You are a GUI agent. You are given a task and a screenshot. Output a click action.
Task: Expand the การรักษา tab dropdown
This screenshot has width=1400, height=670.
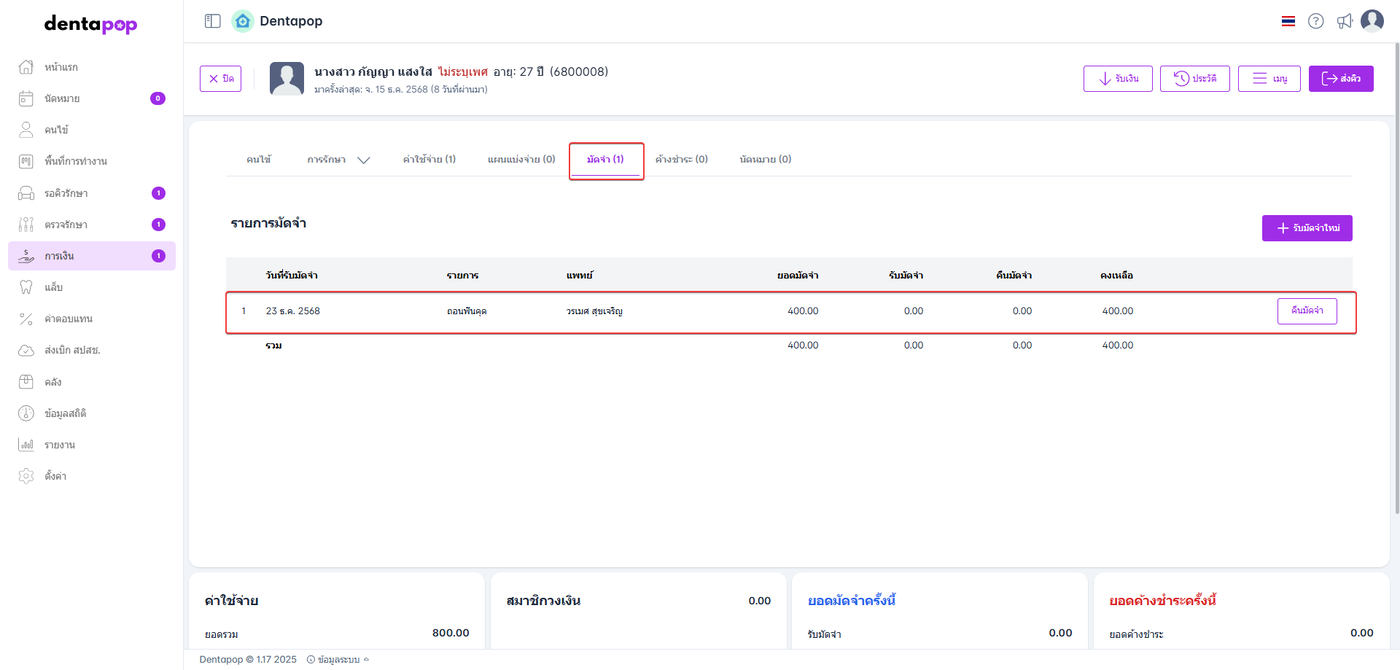[x=339, y=160]
